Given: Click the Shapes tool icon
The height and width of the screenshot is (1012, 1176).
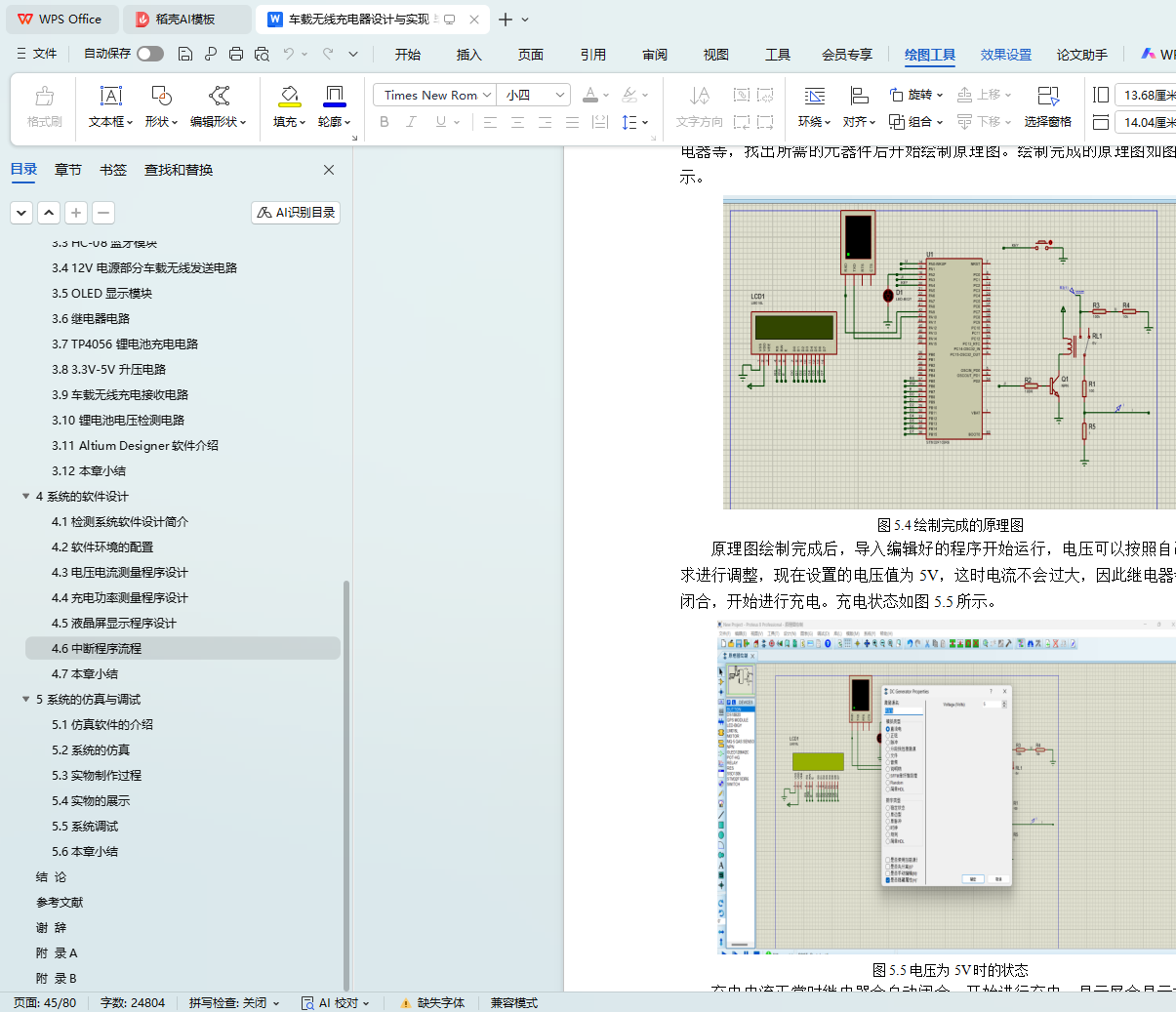Looking at the screenshot, I should tap(161, 96).
